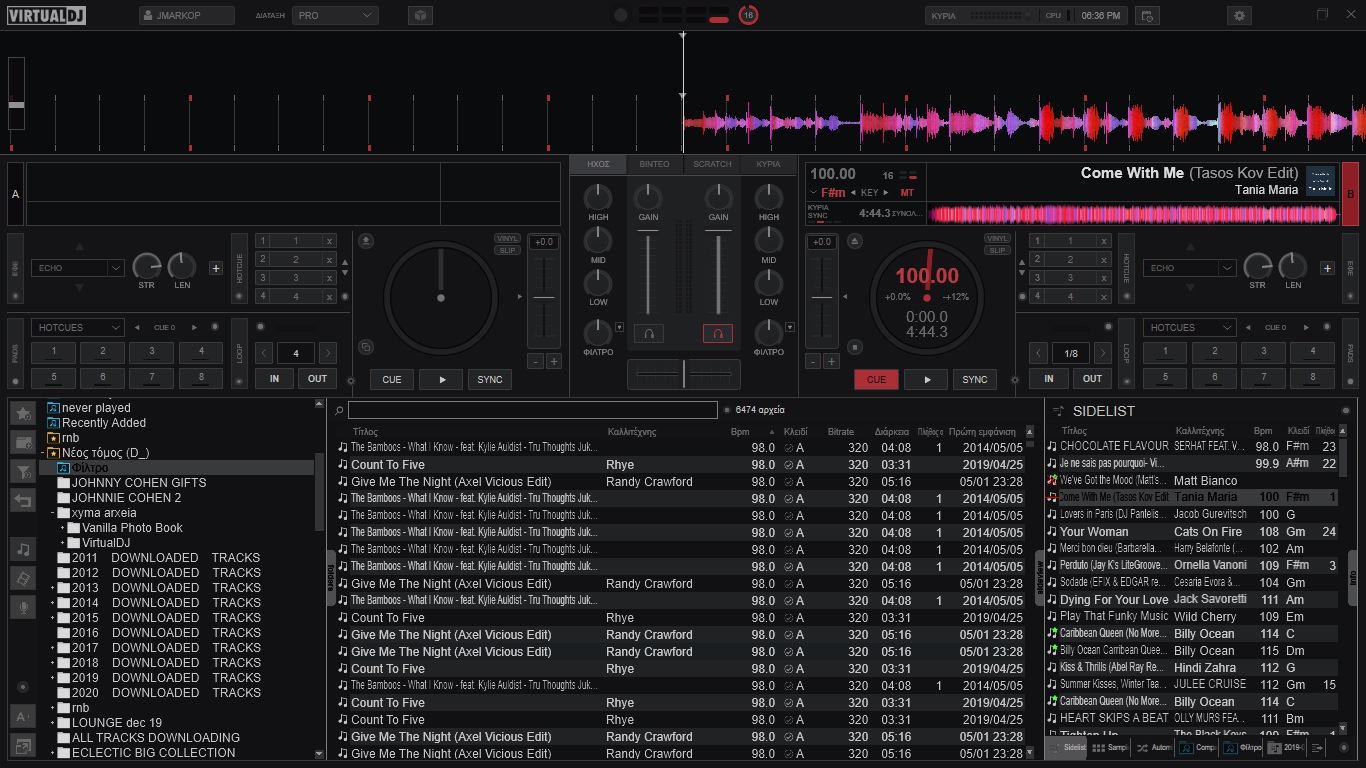1366x768 pixels.
Task: Click the microphone icon in browser sidebar
Action: [23, 608]
